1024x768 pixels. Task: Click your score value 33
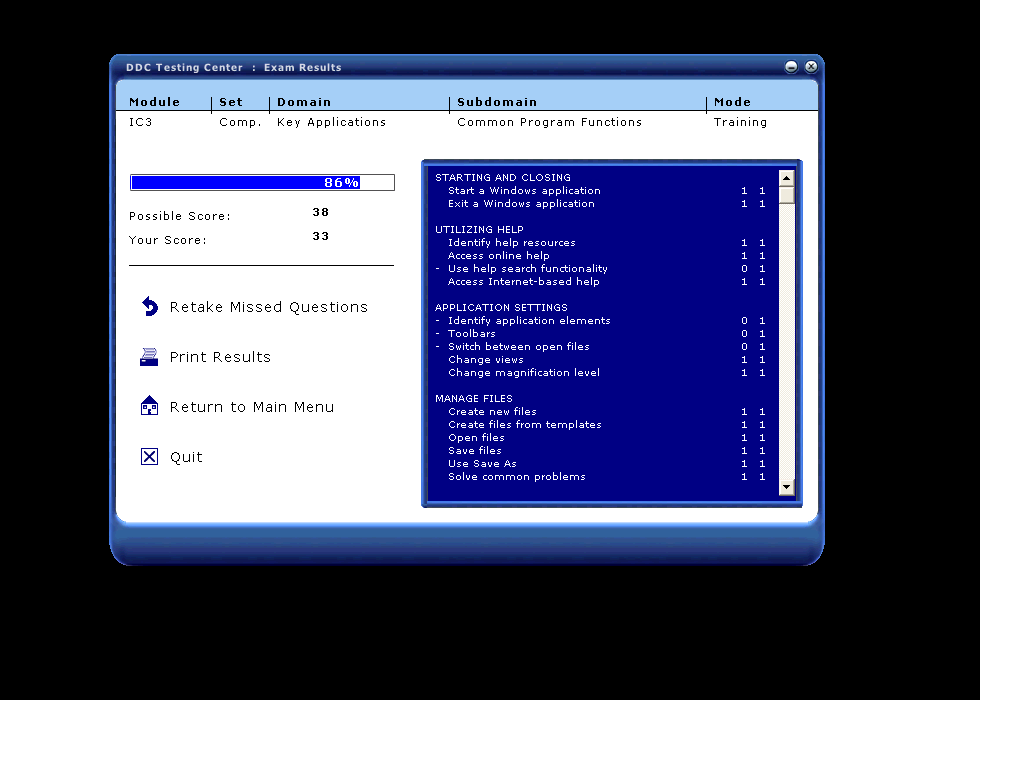click(321, 236)
